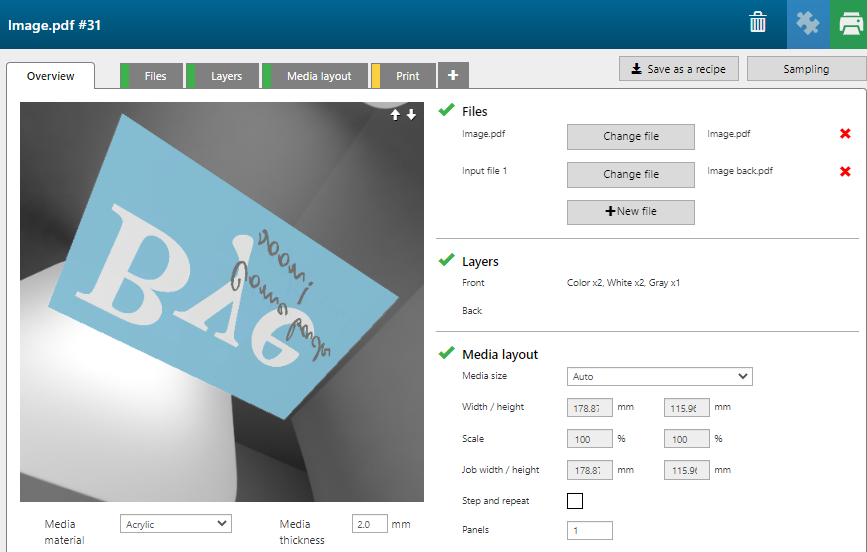Remove Image back.pdf with red X
Viewport: 867px width, 552px height.
845,171
